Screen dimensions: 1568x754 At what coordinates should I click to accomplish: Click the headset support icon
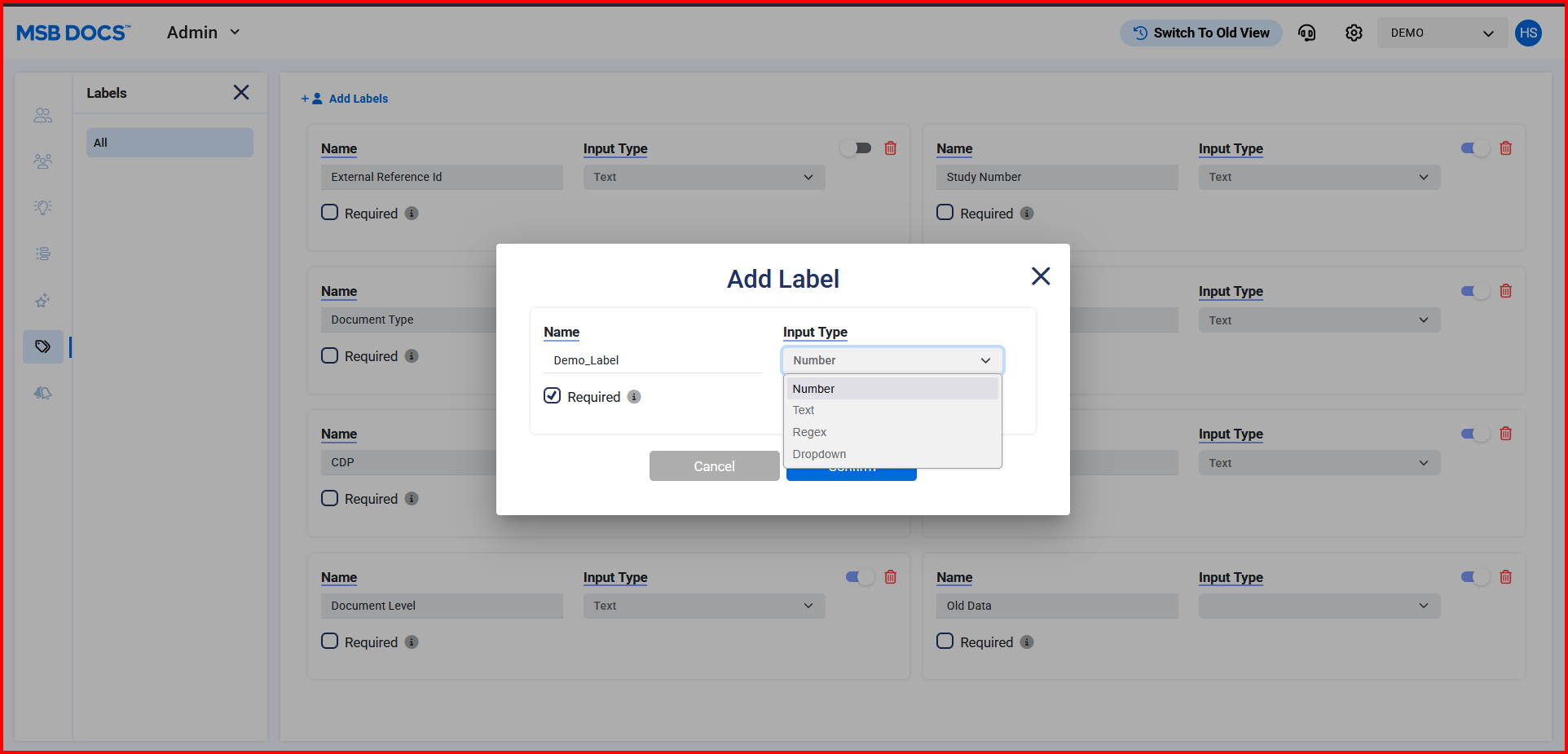click(x=1306, y=33)
